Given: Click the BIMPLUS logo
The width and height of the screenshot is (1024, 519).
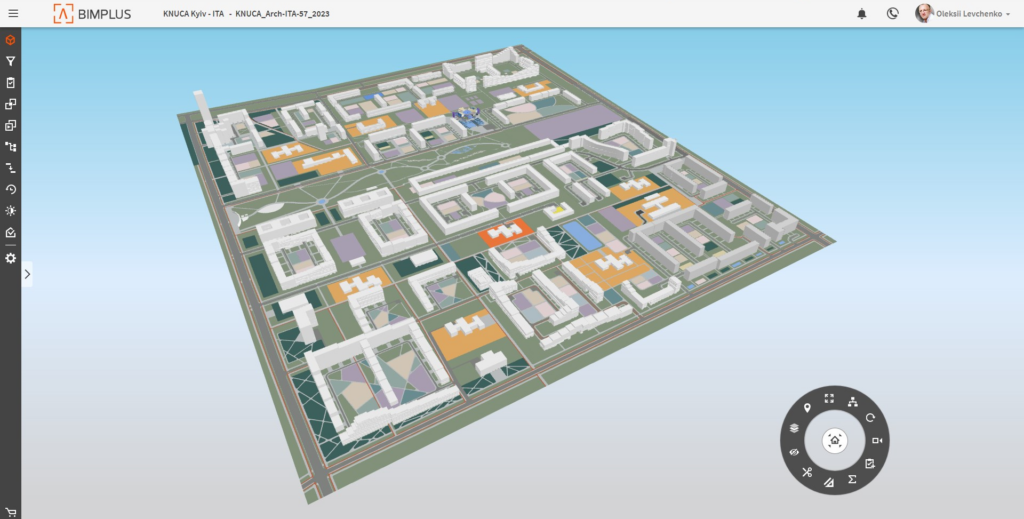Looking at the screenshot, I should click(92, 13).
